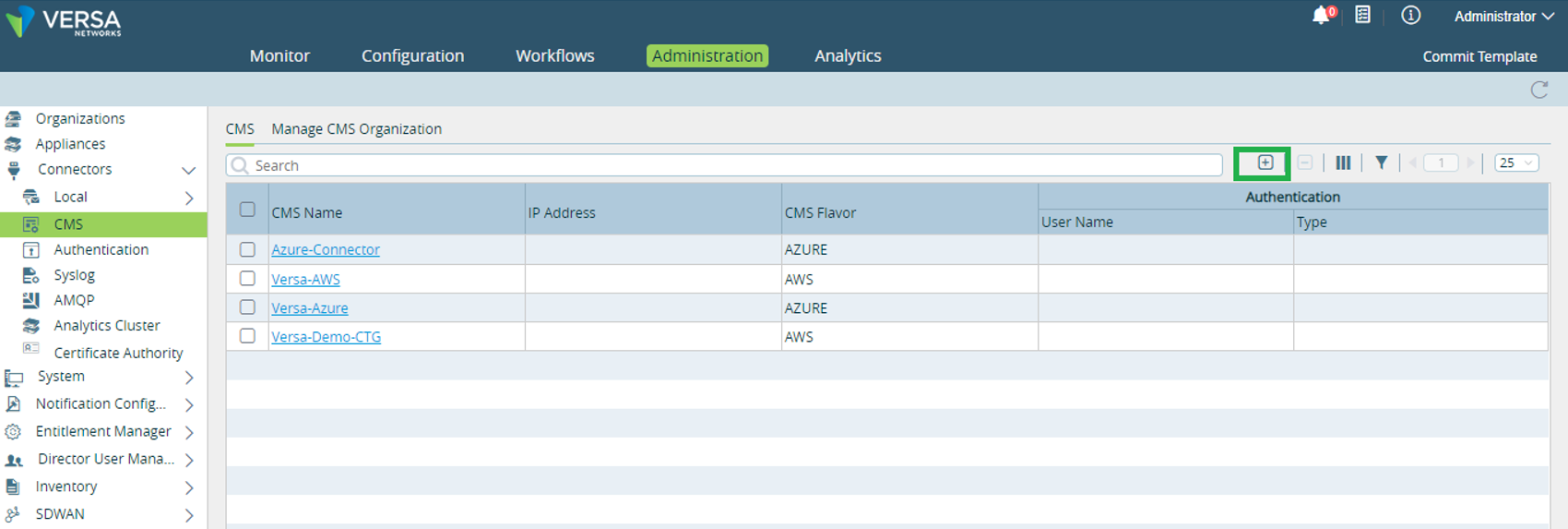Go to the previous page arrow
The height and width of the screenshot is (529, 1568).
point(1412,162)
